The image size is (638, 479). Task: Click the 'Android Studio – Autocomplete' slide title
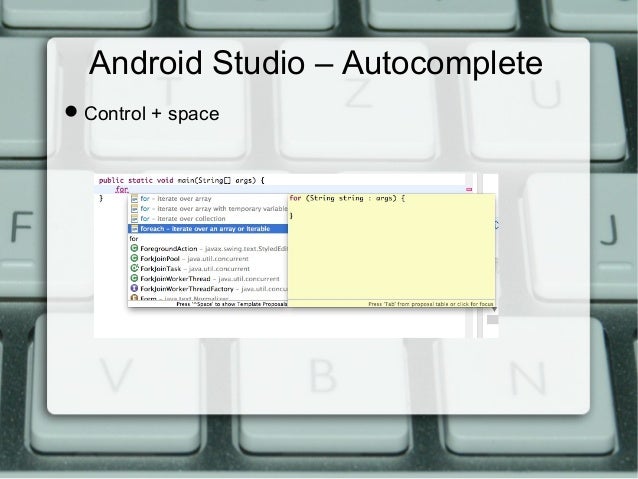tap(315, 63)
